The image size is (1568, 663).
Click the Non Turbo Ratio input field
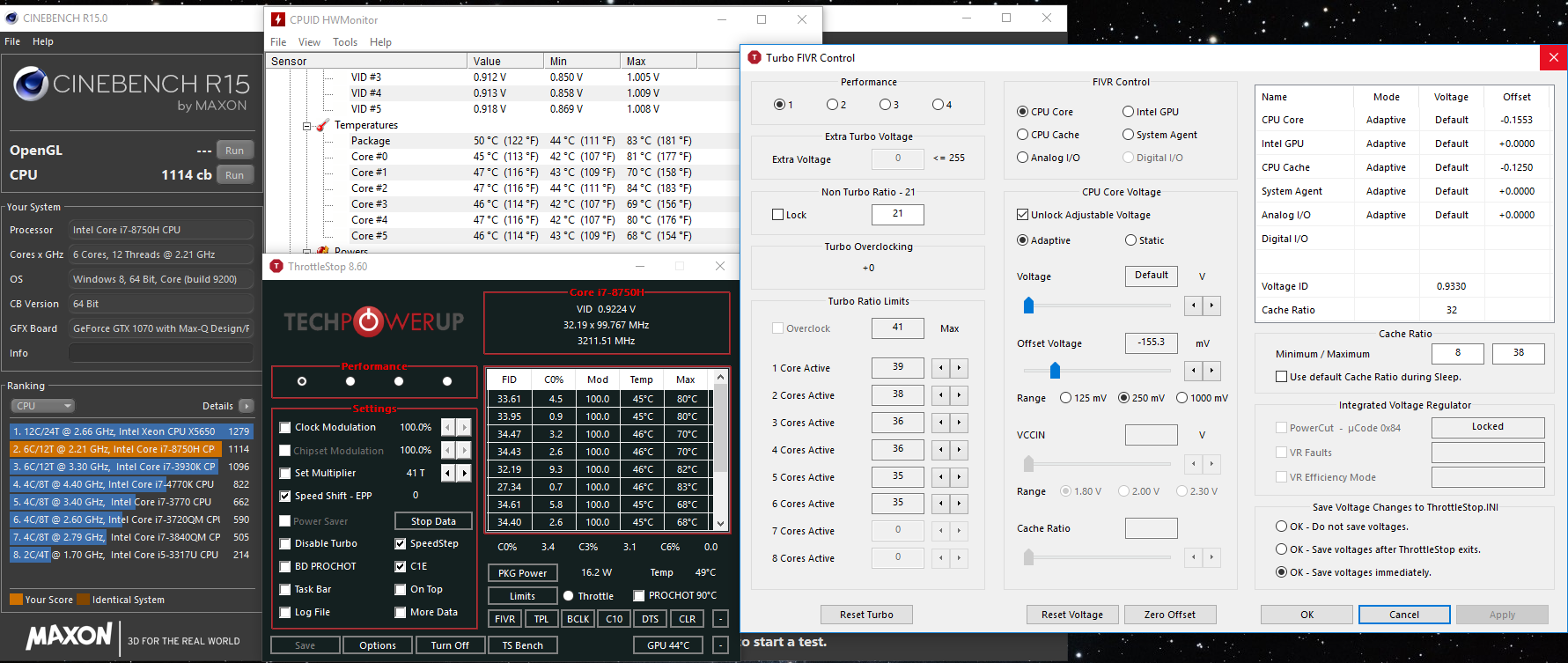(898, 214)
